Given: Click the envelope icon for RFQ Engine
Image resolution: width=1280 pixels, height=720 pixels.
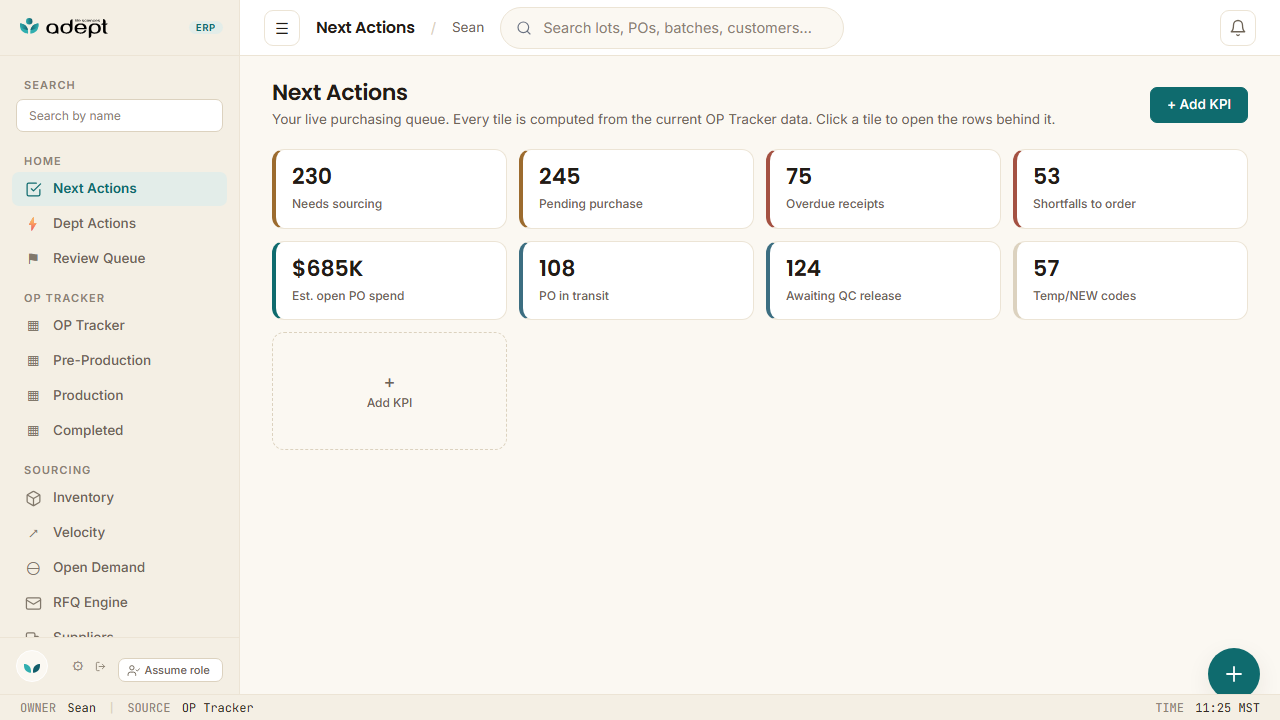Looking at the screenshot, I should coord(33,603).
